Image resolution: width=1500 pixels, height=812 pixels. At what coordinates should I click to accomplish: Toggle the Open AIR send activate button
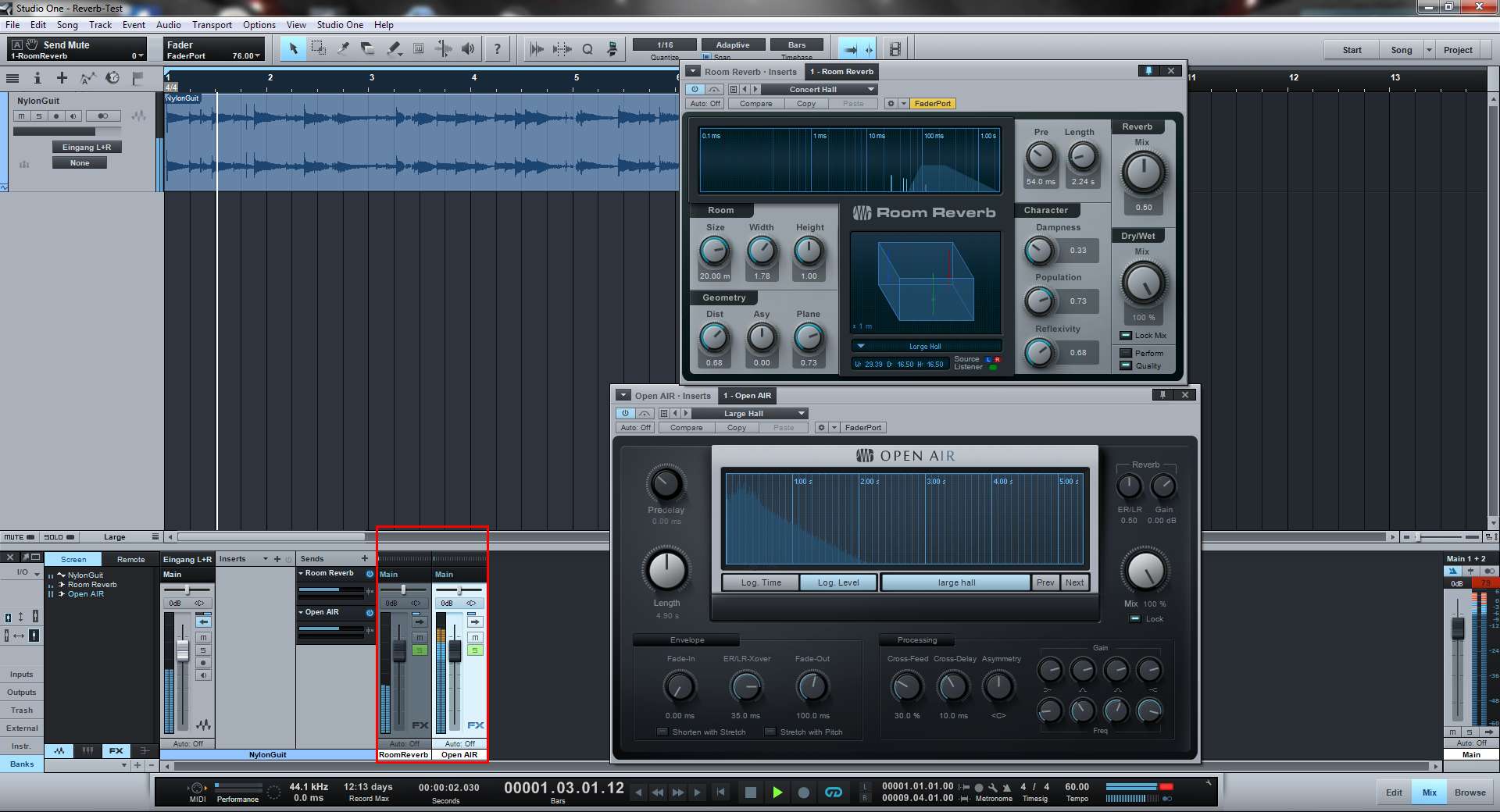[370, 612]
